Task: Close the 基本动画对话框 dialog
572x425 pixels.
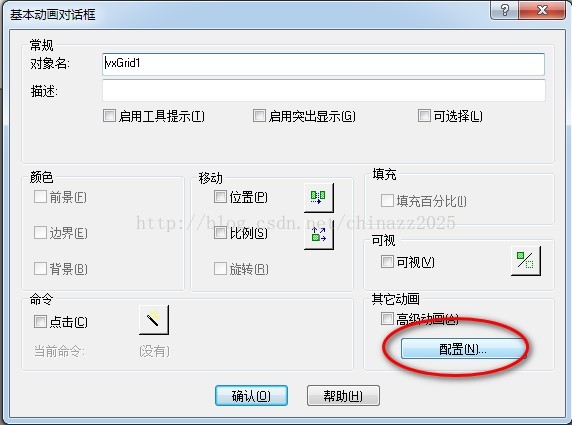Action: coord(542,10)
